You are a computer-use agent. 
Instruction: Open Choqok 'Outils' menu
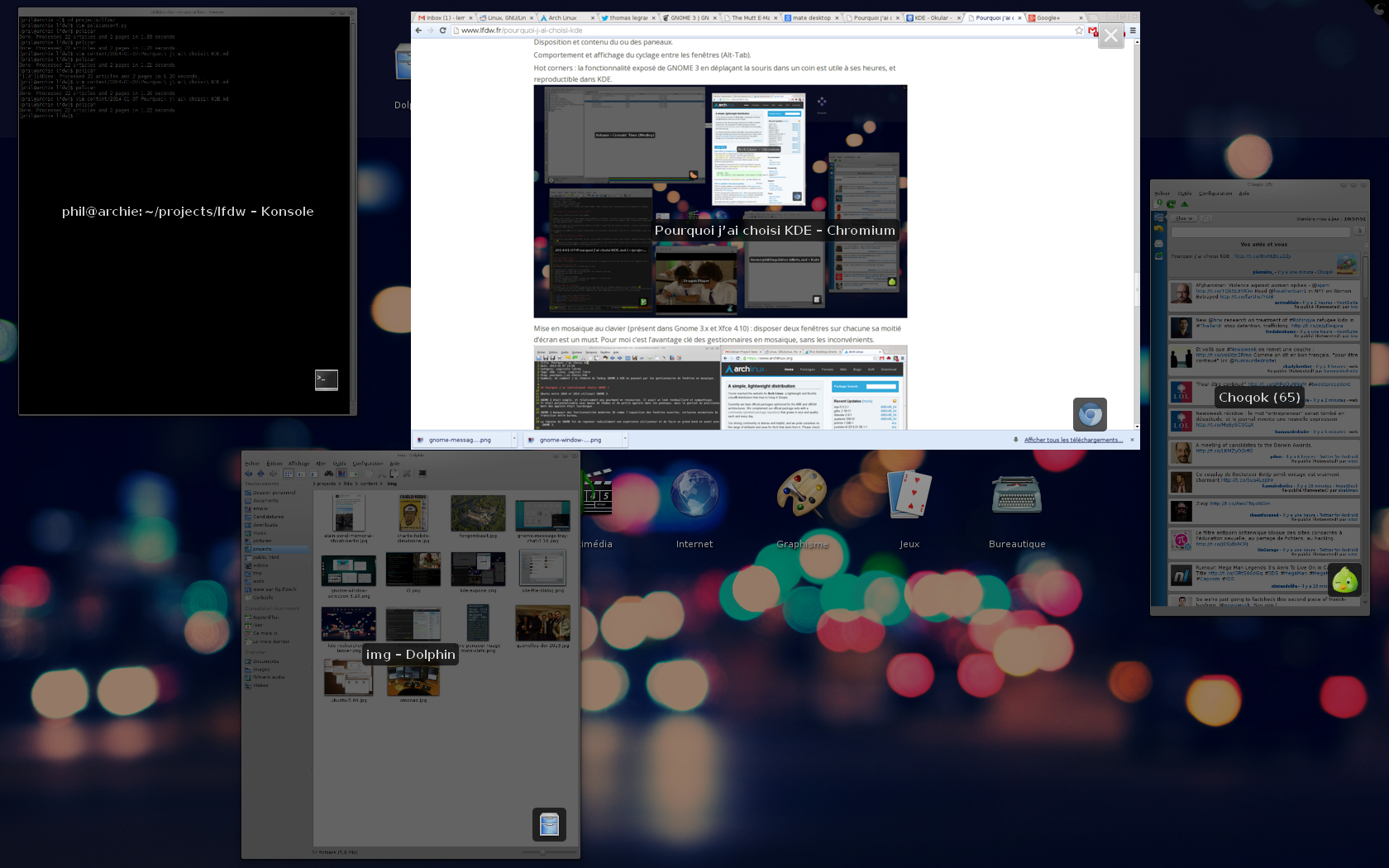click(x=1185, y=193)
